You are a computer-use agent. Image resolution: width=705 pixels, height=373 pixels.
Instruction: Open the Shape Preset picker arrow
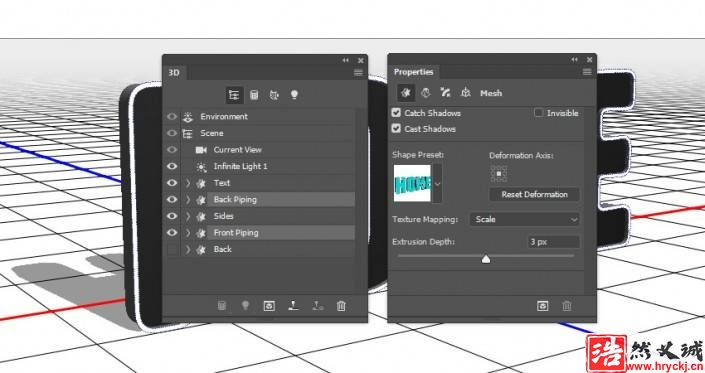[437, 183]
